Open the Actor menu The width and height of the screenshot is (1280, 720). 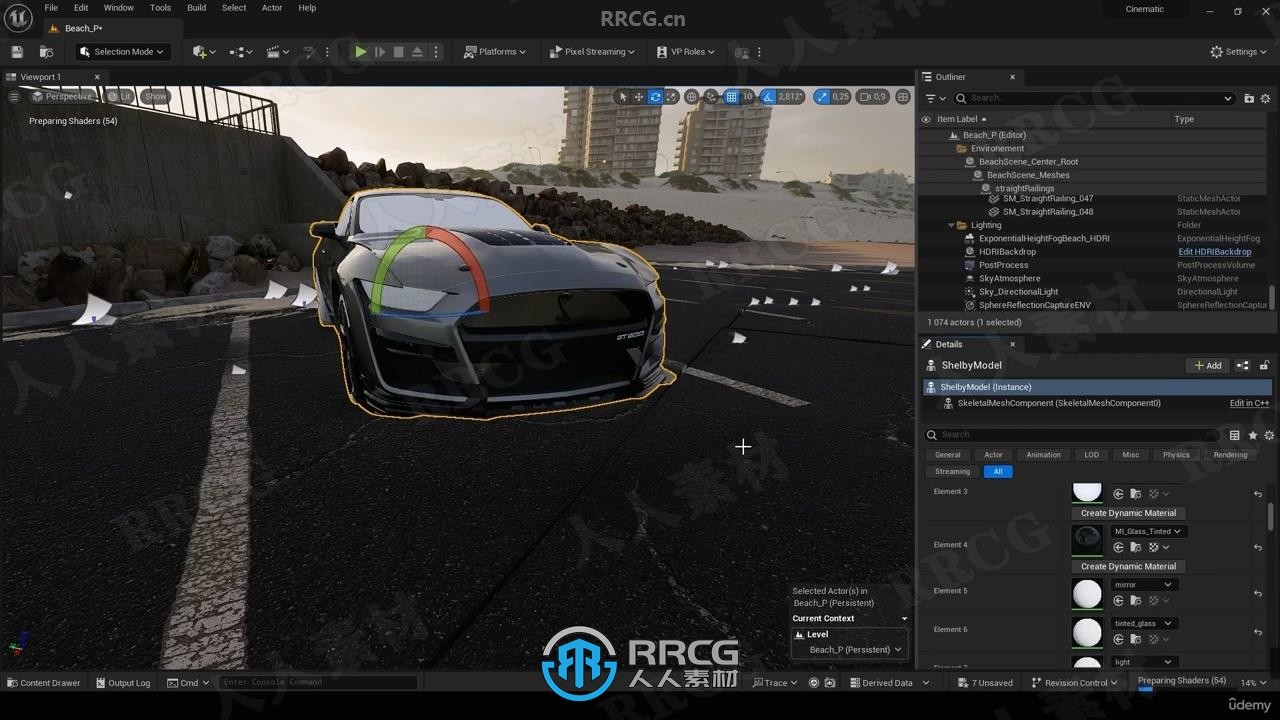click(272, 8)
